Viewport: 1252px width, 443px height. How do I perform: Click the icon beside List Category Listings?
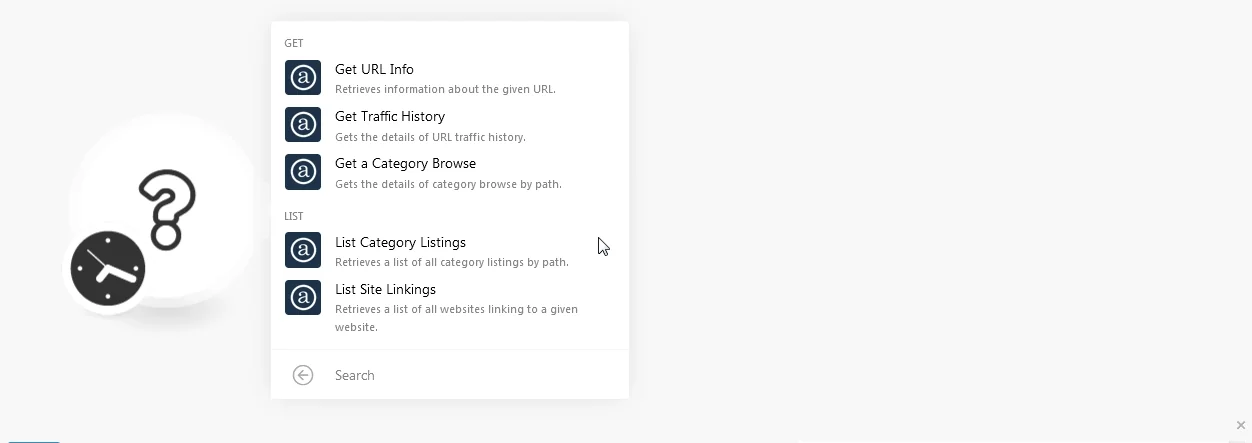303,251
